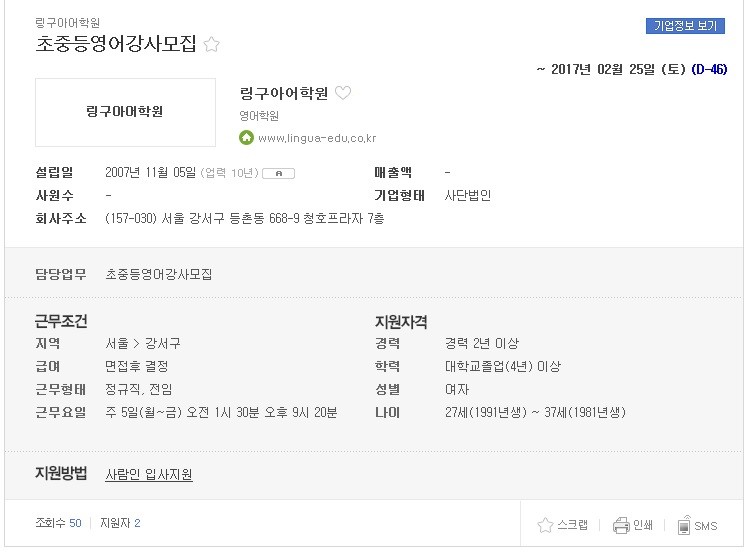Click the SMS phone icon
Screen dimensions: 750x558
[684, 525]
